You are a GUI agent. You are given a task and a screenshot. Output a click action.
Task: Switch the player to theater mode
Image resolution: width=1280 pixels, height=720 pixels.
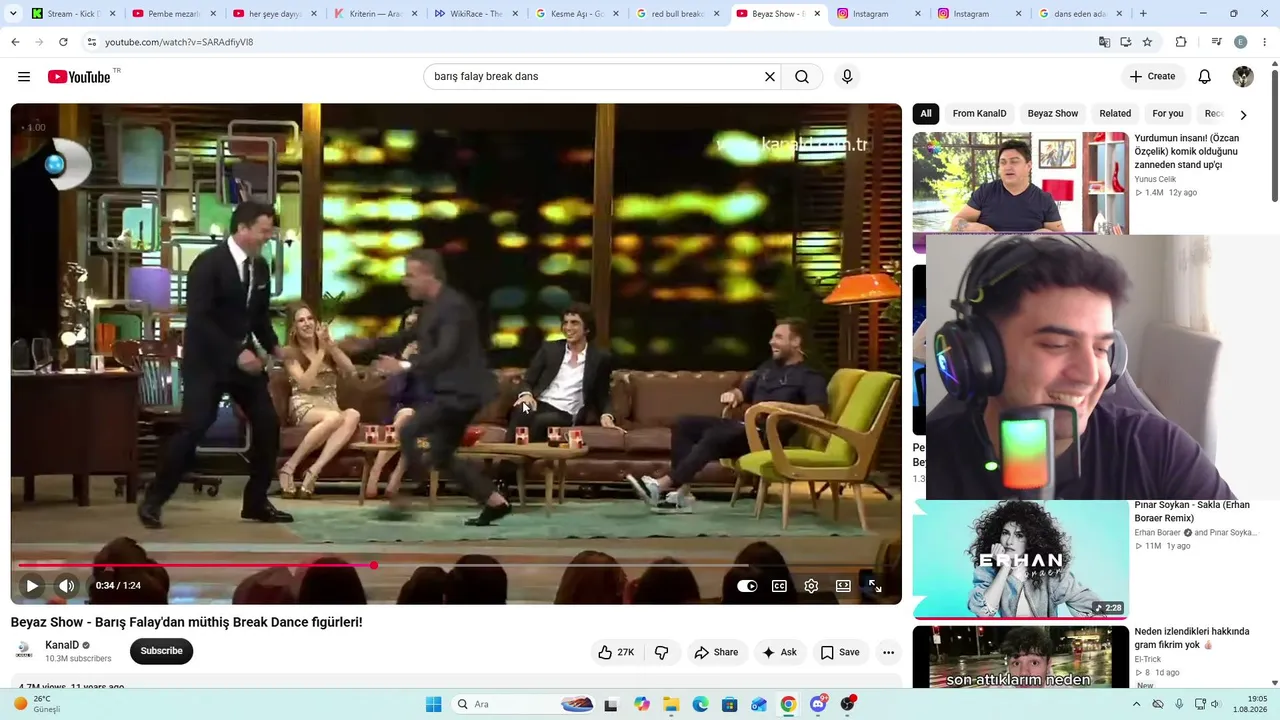pyautogui.click(x=843, y=586)
